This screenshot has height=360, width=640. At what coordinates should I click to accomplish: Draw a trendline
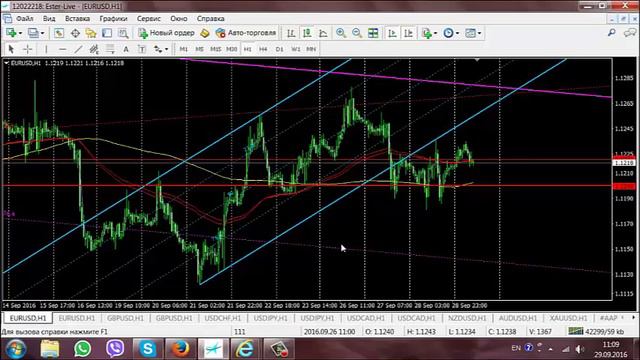78,49
